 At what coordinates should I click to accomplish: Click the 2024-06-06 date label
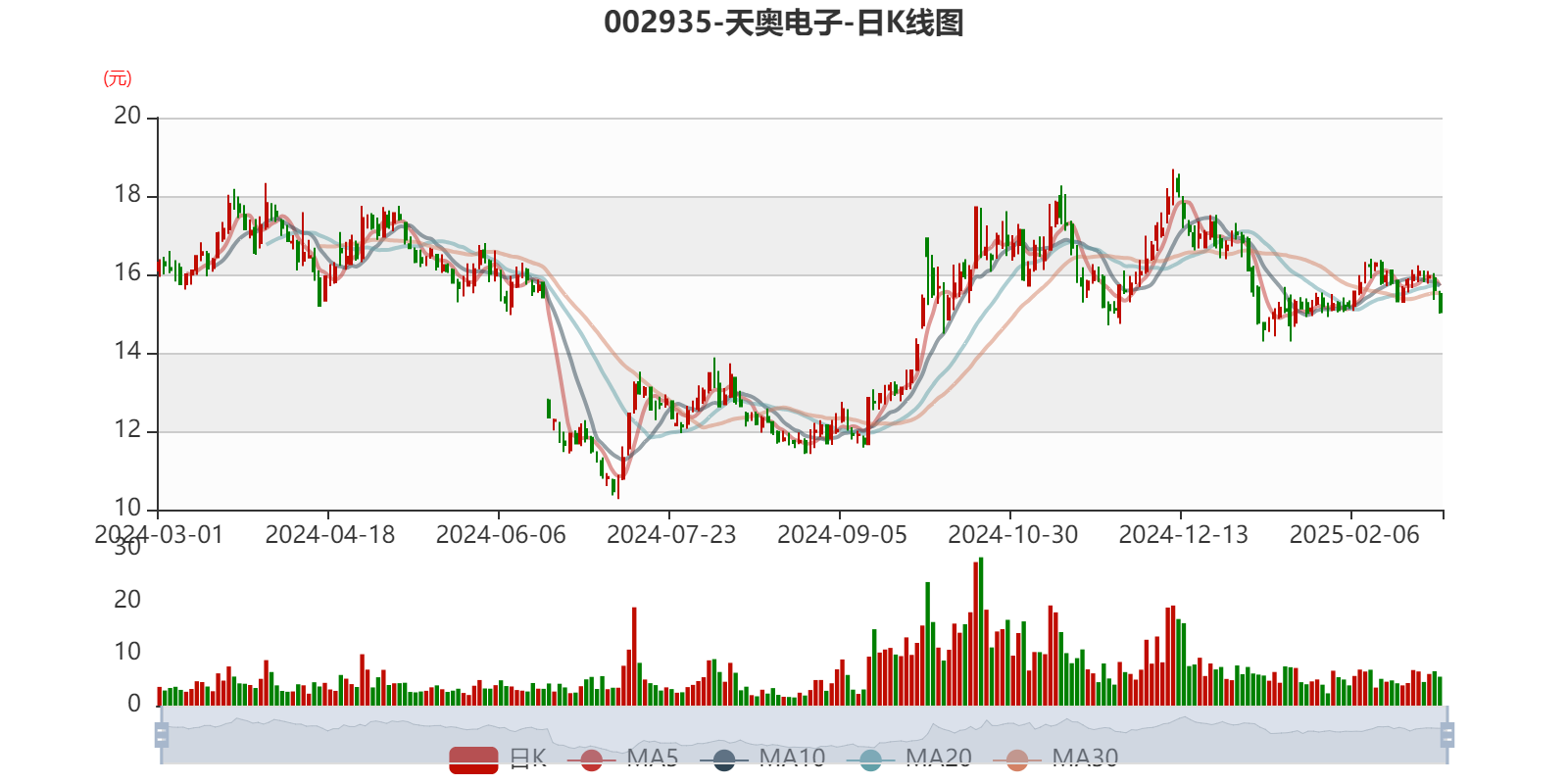click(501, 535)
